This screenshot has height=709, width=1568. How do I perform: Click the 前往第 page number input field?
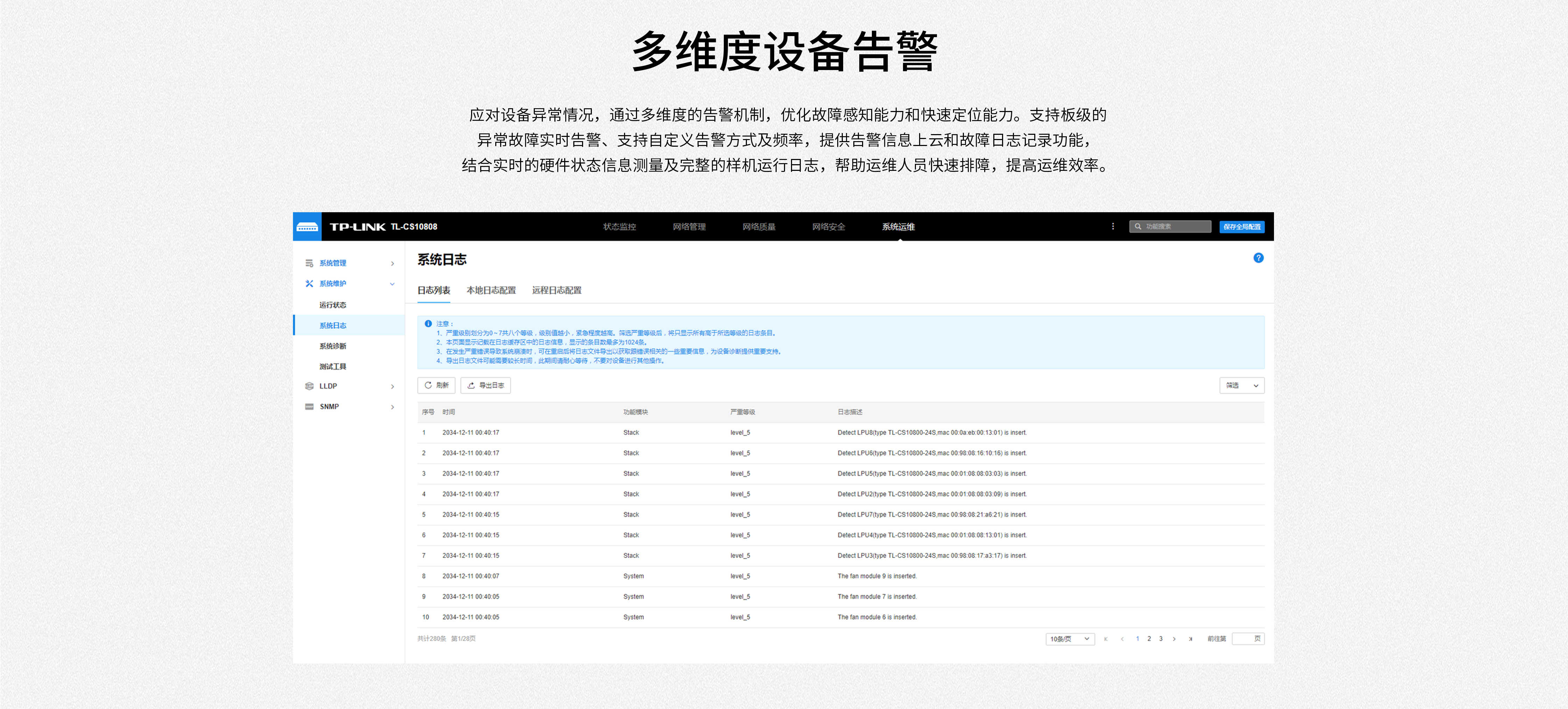[x=1244, y=639]
